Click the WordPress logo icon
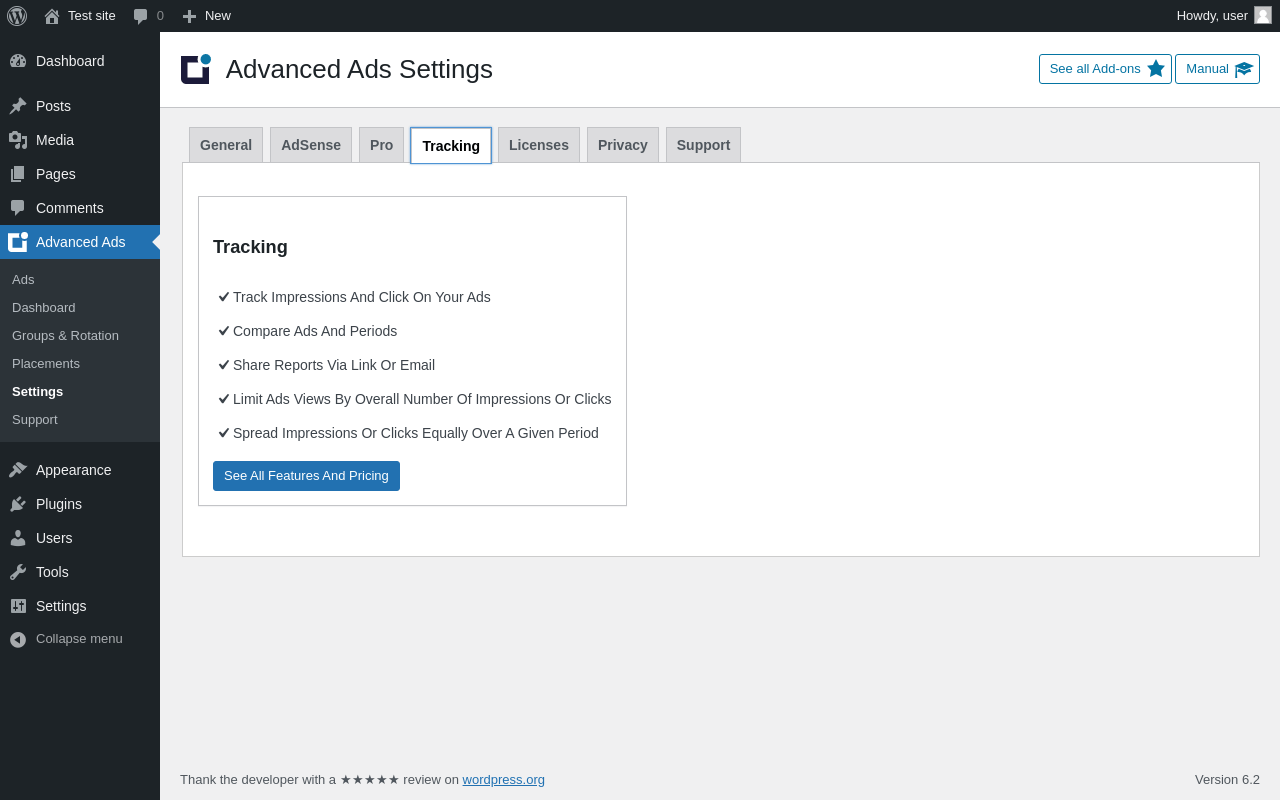 (17, 16)
